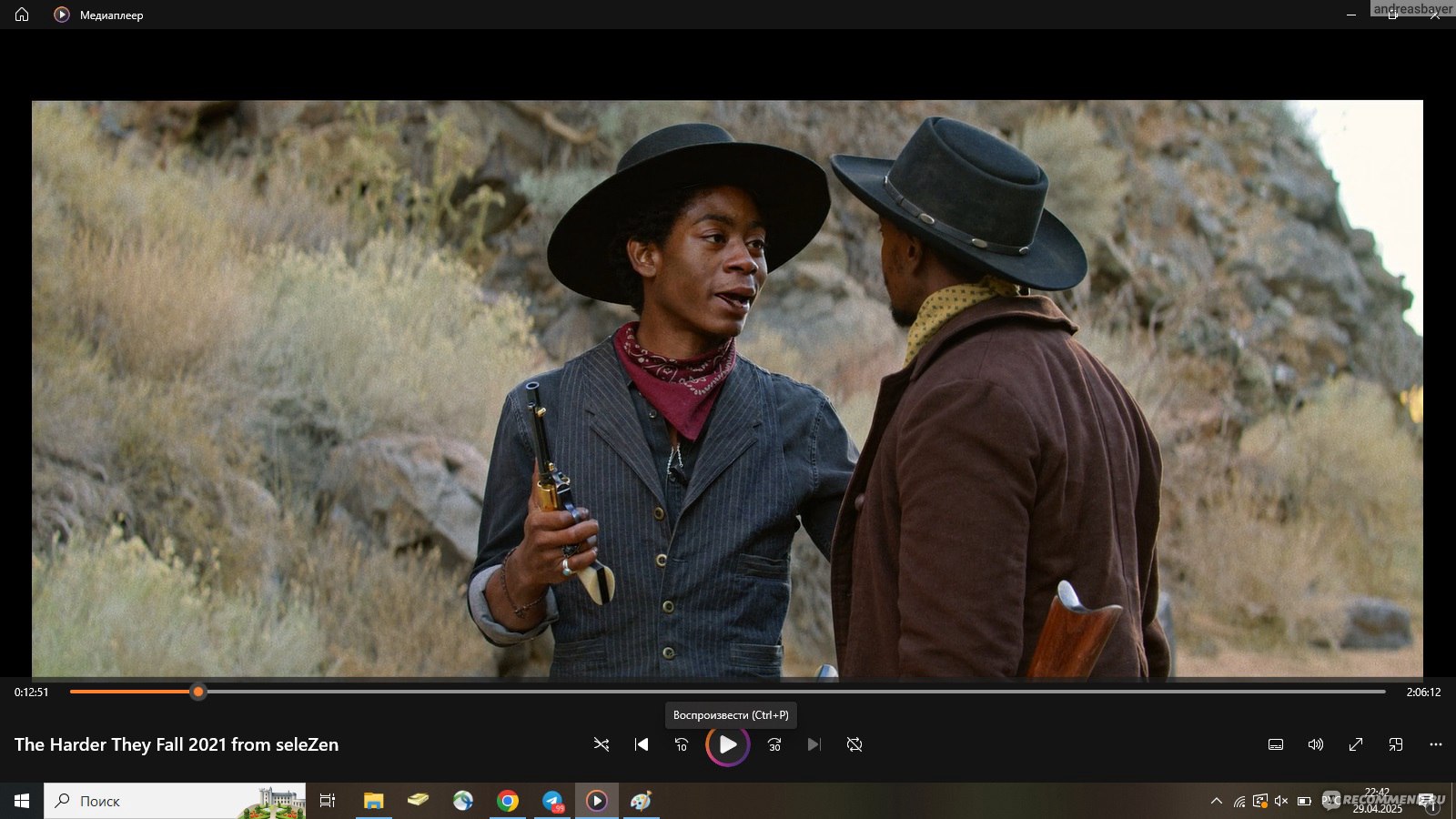Image resolution: width=1456 pixels, height=819 pixels.
Task: Open subtitles and captions options
Action: 1276,744
